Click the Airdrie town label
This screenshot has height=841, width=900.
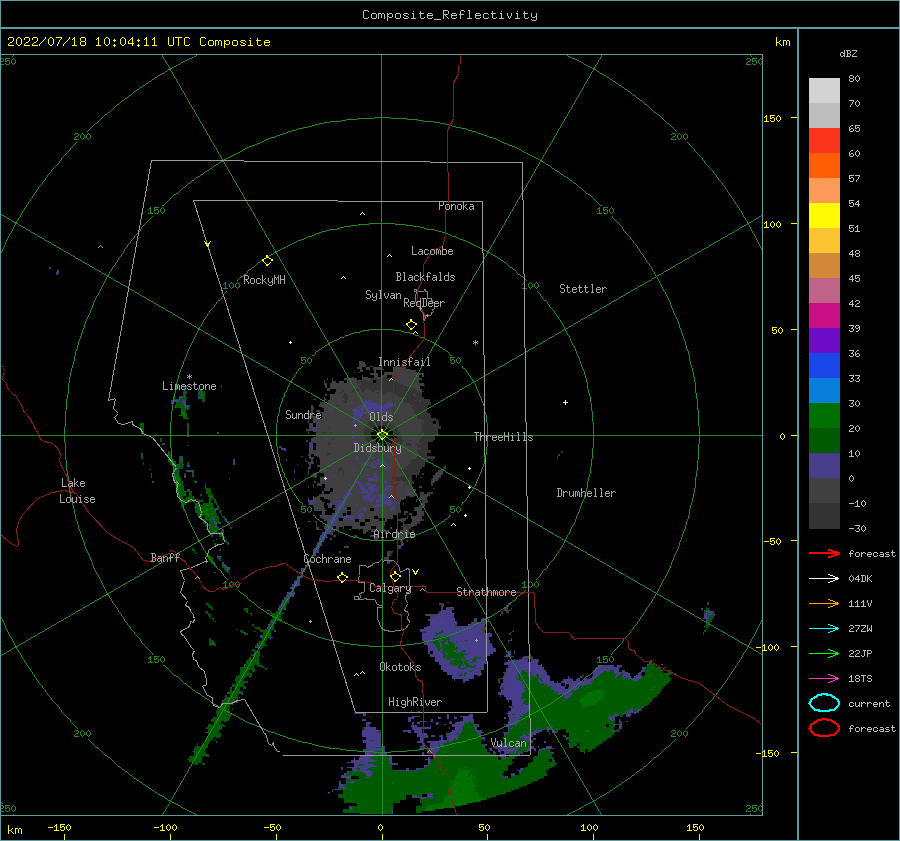point(394,534)
